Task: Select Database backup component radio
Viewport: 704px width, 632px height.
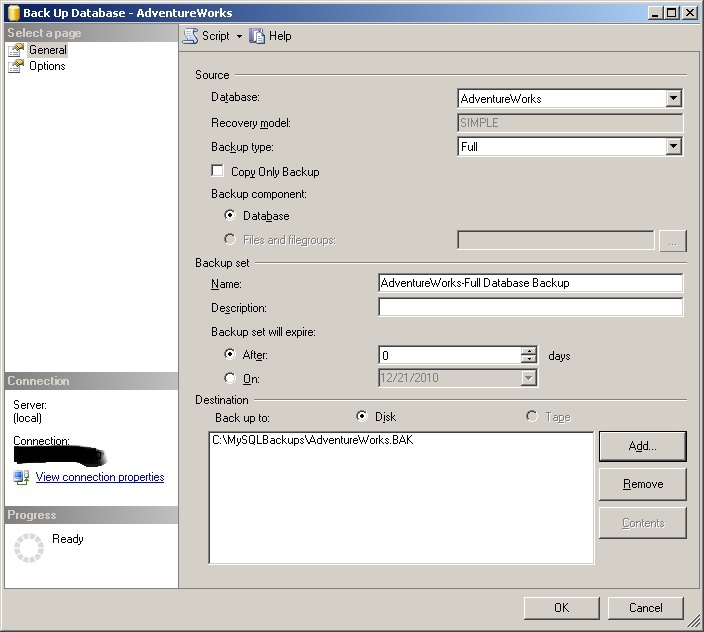Action: pos(230,215)
